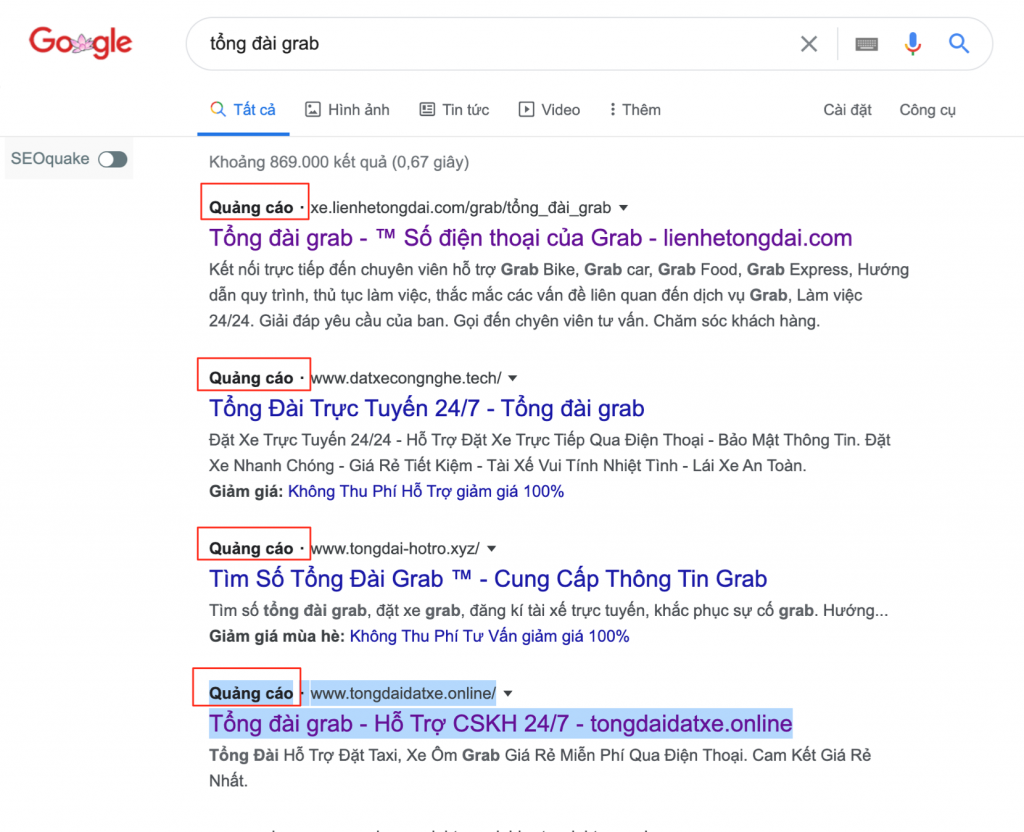The height and width of the screenshot is (832, 1024).
Task: Toggle the SEOquake switch
Action: 113,159
